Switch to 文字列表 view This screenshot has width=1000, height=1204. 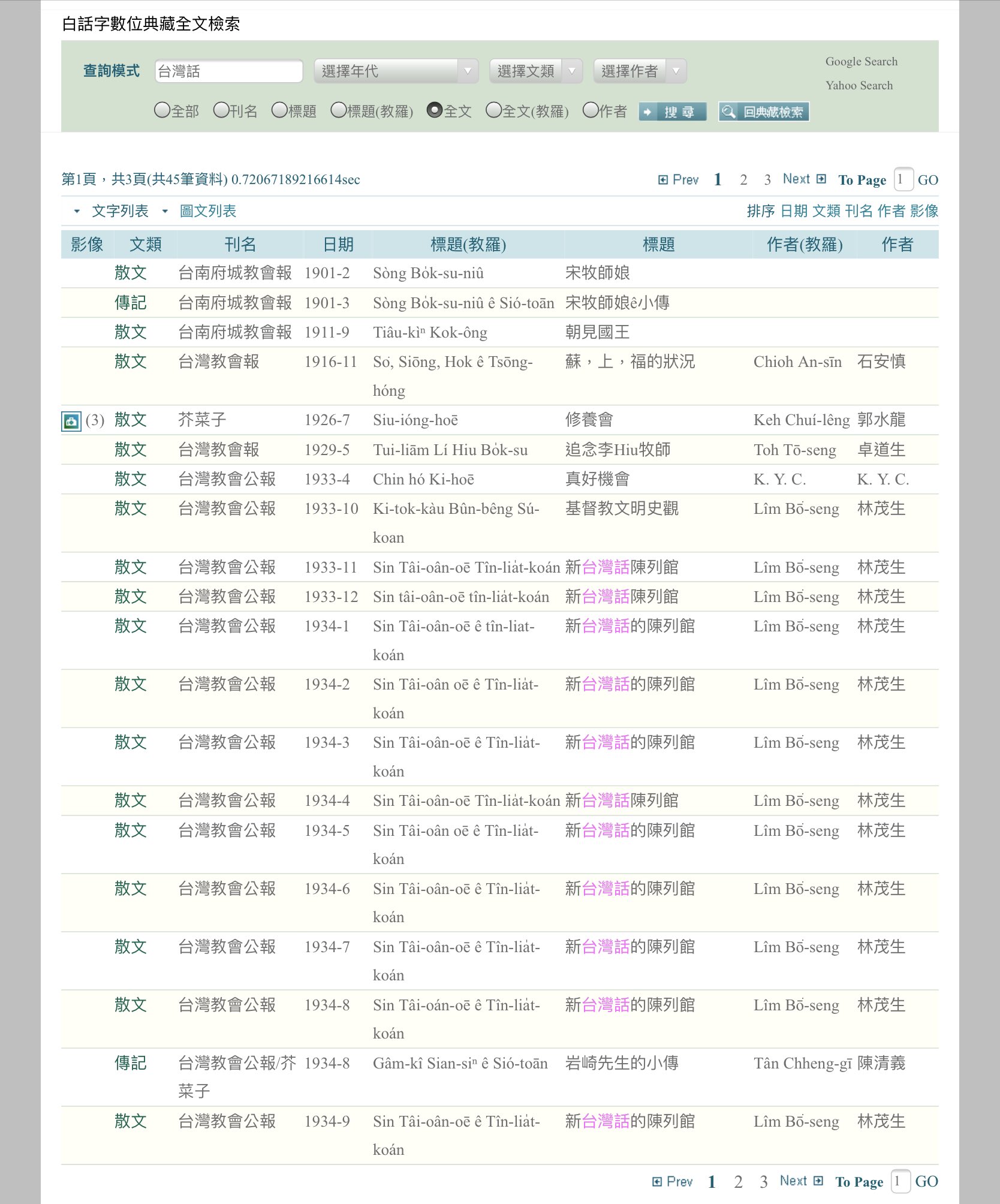tap(120, 211)
